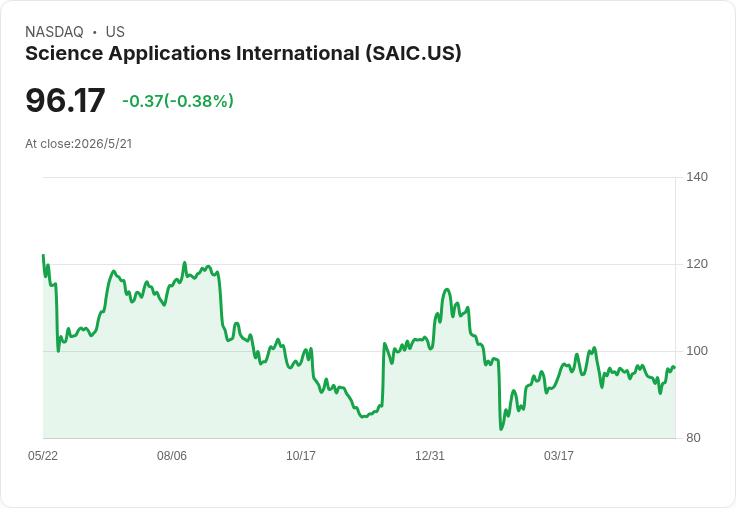Click the 08/06 date axis label
This screenshot has width=736, height=508.
click(172, 455)
